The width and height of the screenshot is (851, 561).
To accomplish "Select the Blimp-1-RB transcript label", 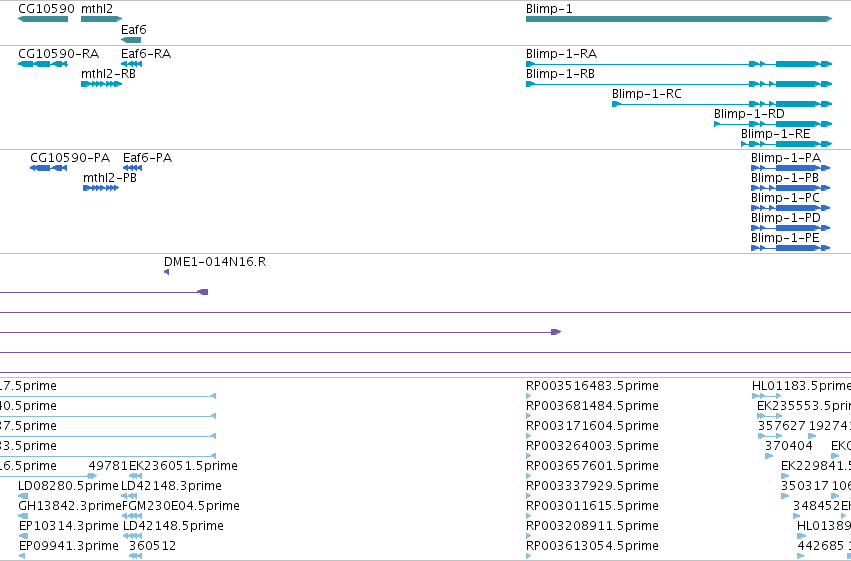I will click(x=560, y=74).
